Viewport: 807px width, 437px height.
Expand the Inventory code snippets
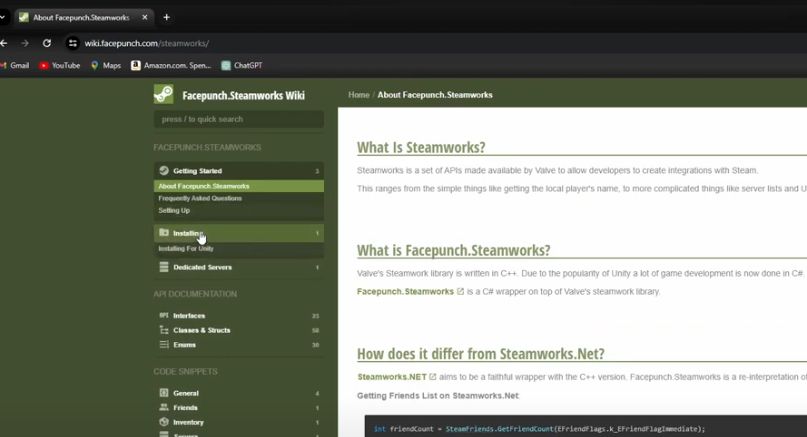tap(239, 422)
